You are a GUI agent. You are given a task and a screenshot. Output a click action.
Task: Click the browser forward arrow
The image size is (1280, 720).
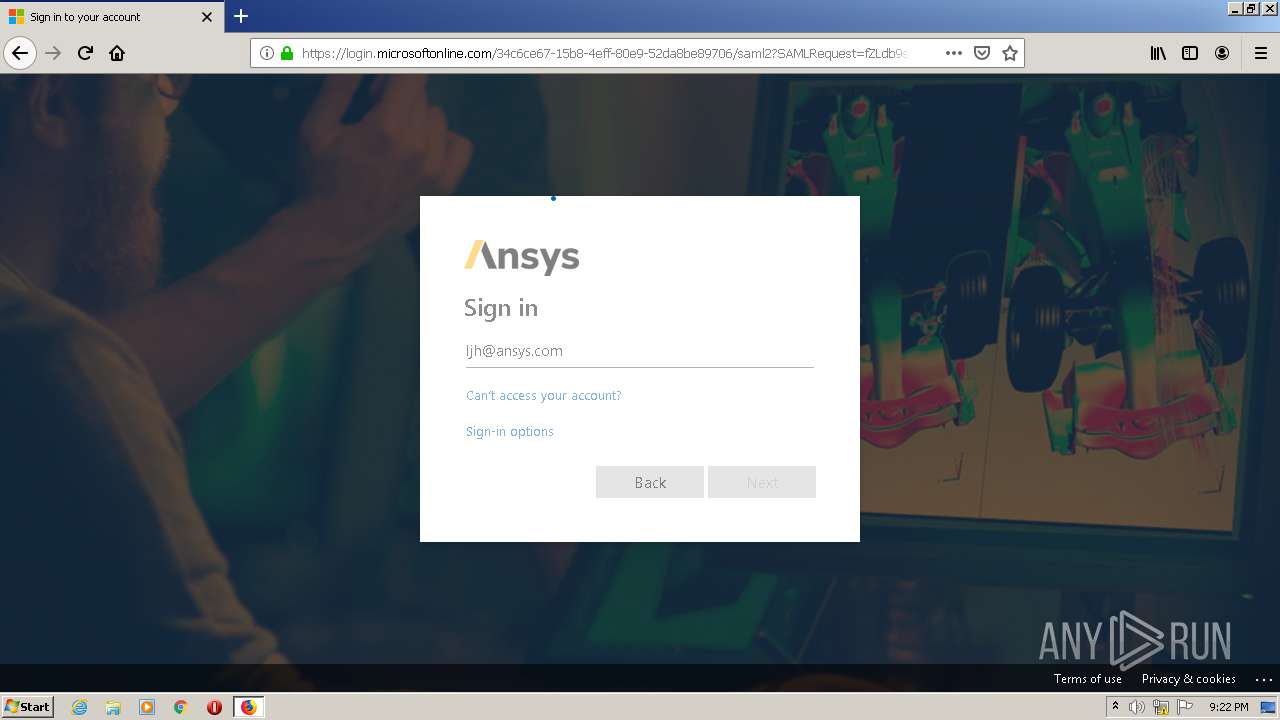(x=54, y=53)
